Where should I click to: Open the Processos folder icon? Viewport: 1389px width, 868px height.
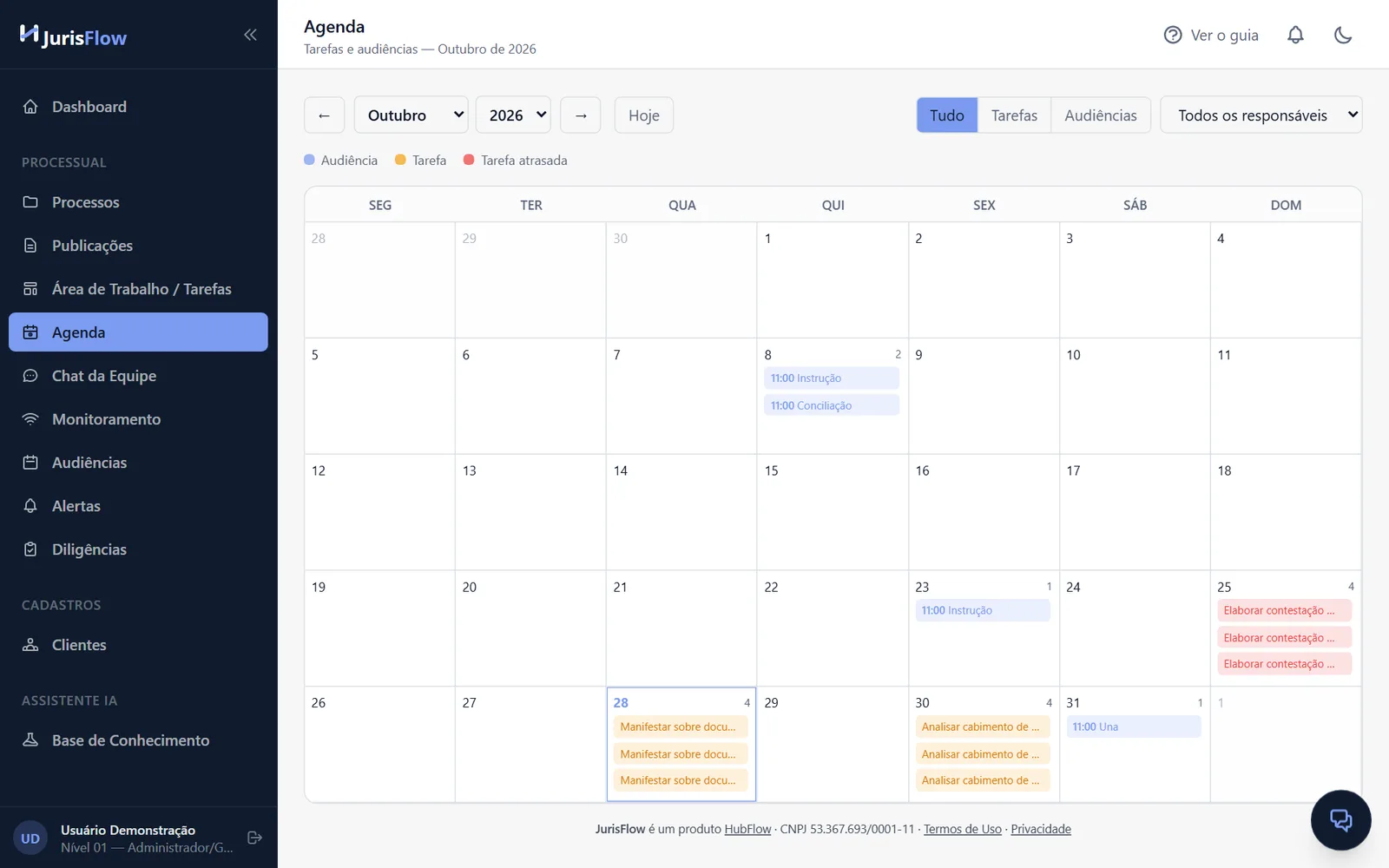(x=30, y=202)
